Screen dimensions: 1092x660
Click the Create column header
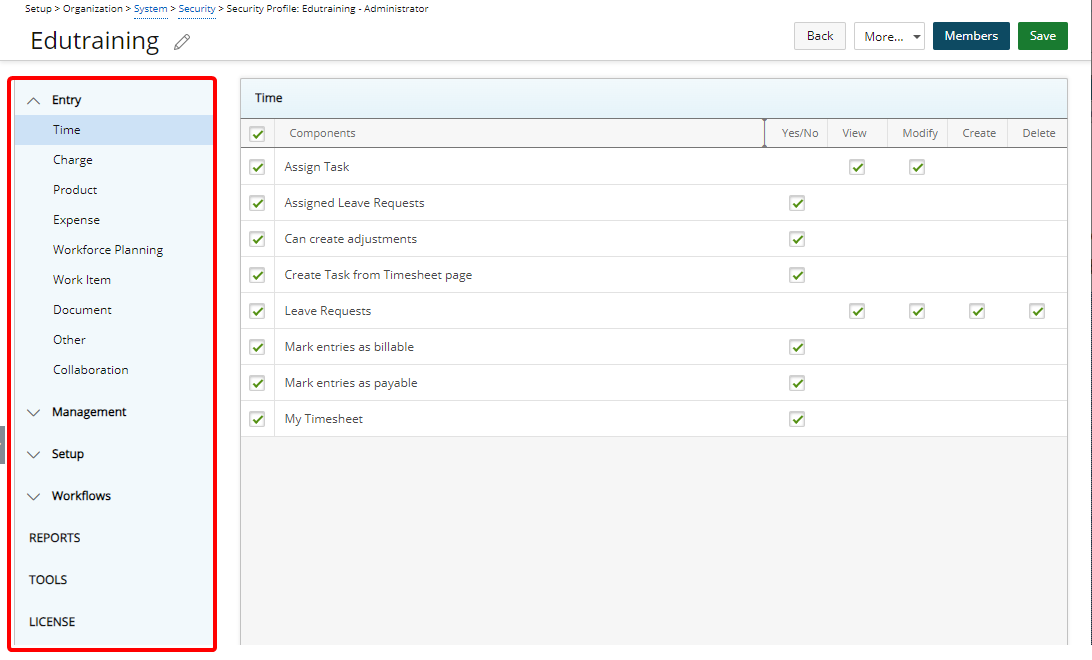tap(978, 133)
